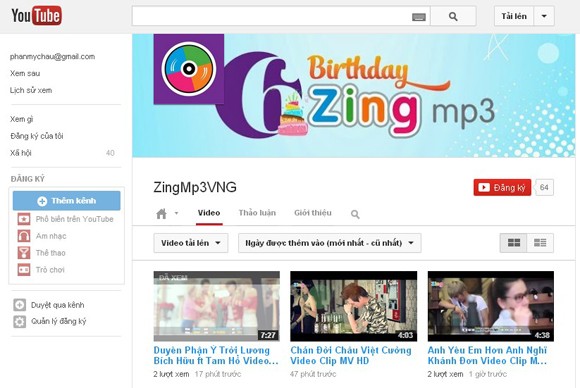
Task: Click the Âm nhạc headphones icon
Action: point(24,236)
